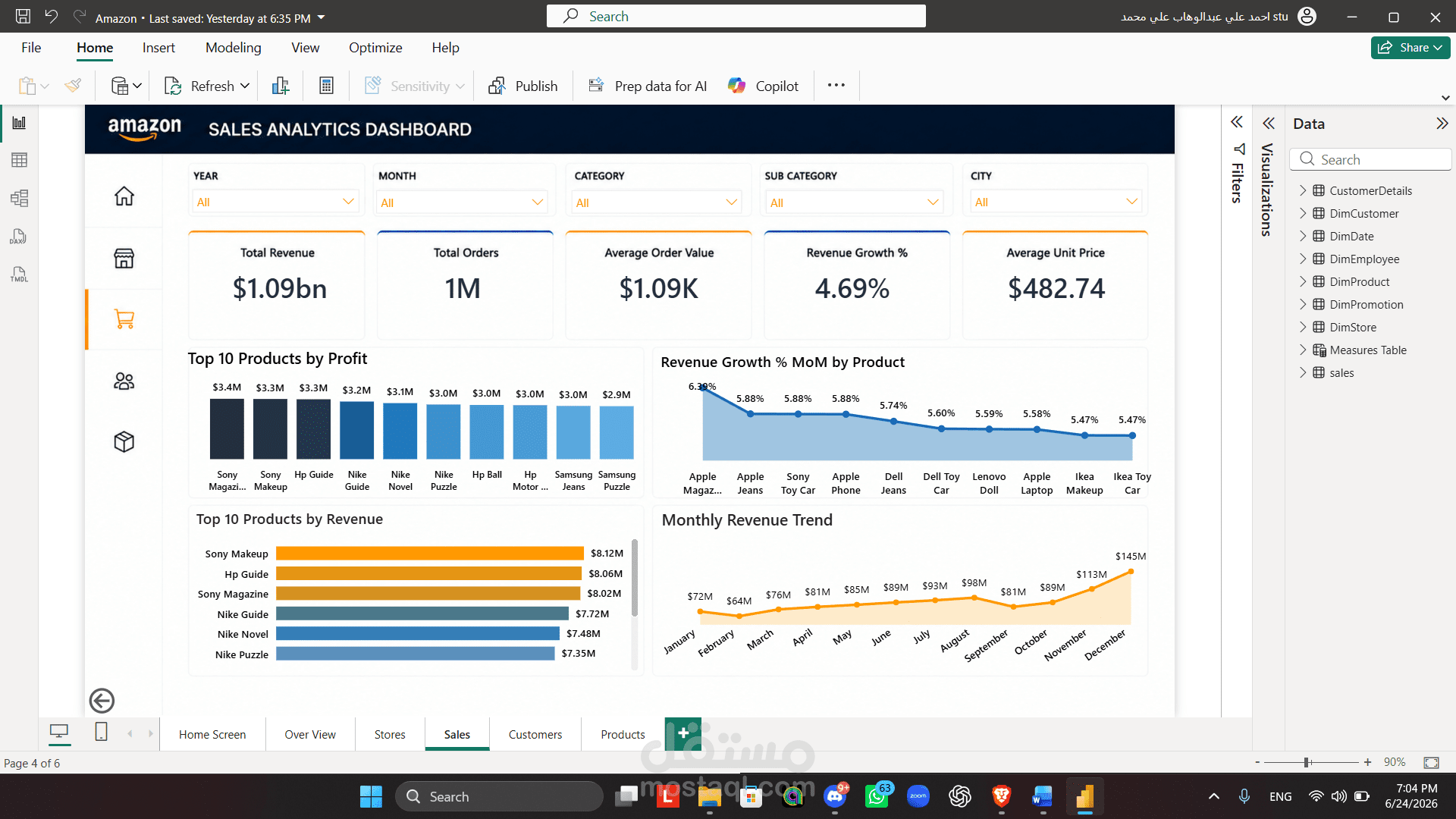Screen dimensions: 1456x819
Task: Click the Share button
Action: 1410,48
